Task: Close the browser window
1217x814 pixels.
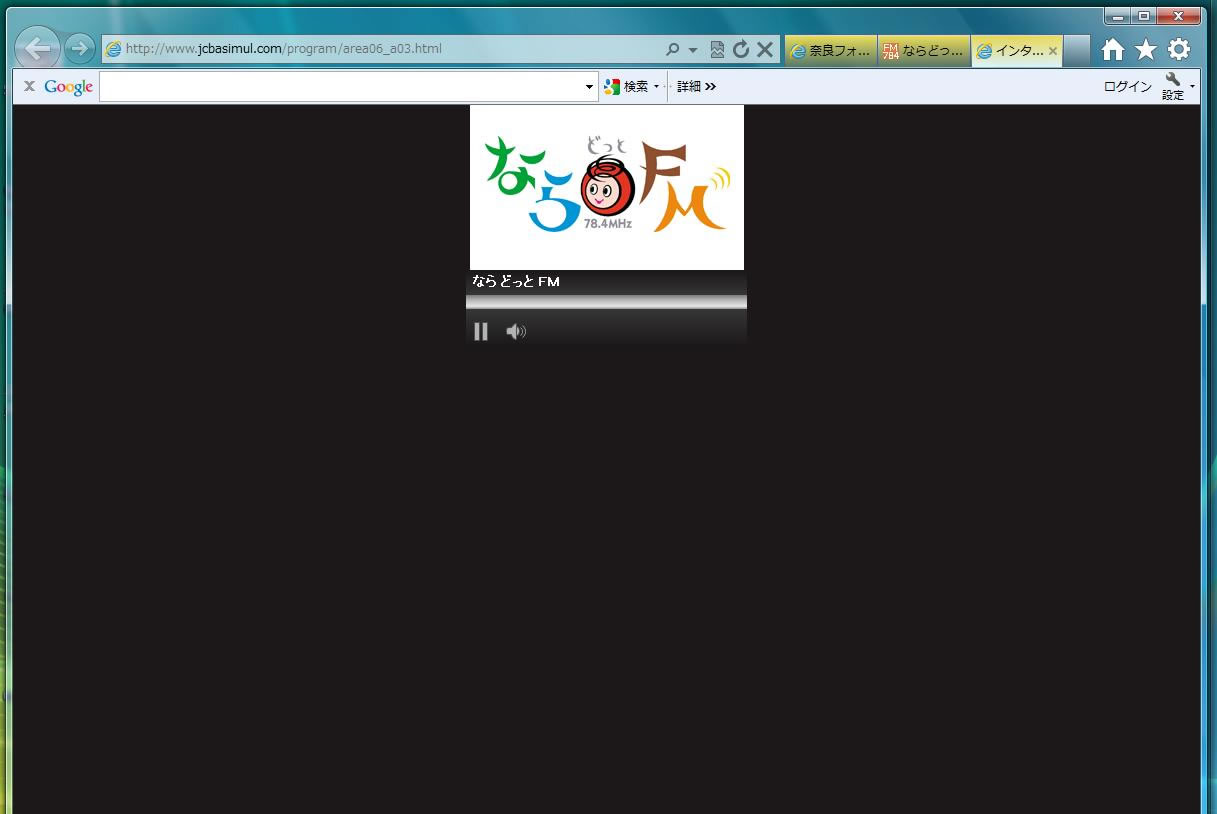Action: pos(1179,16)
